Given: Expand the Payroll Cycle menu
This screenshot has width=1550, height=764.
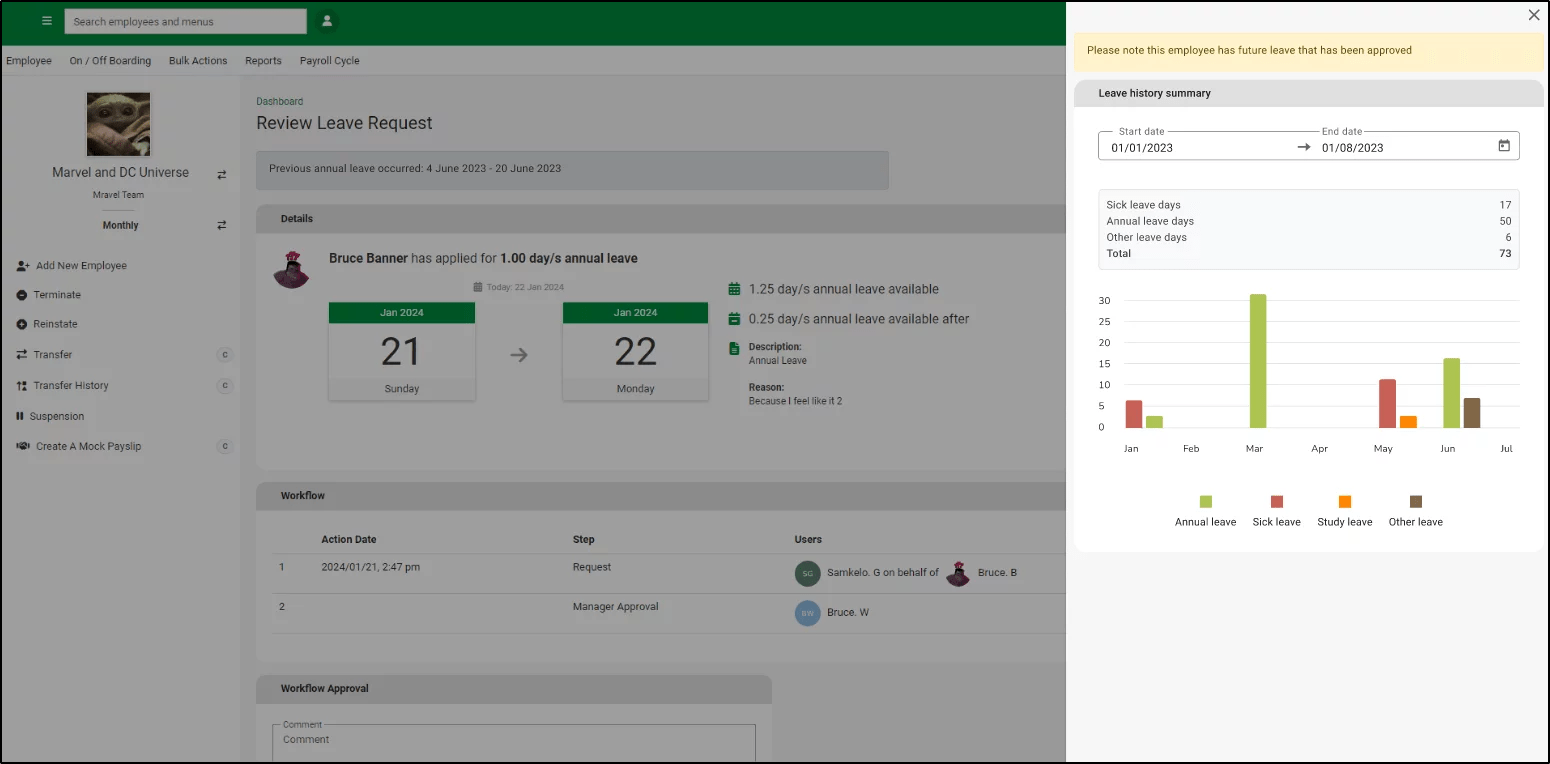Looking at the screenshot, I should point(329,61).
